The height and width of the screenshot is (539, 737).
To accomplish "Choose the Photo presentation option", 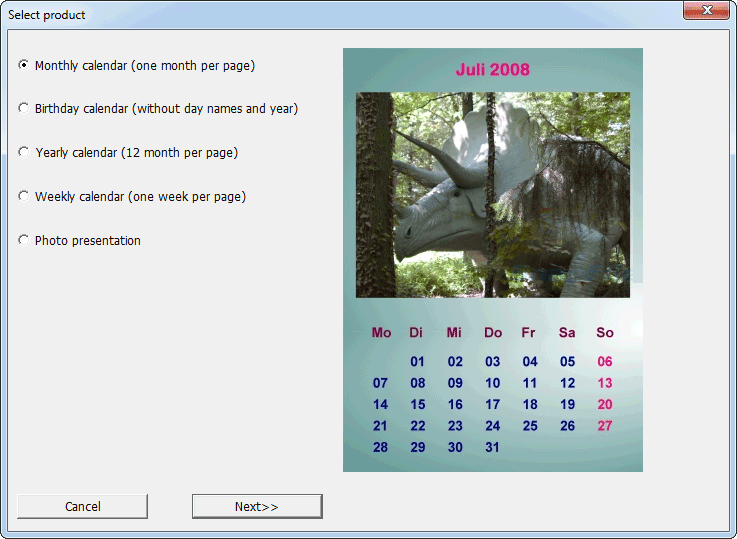I will pos(24,240).
